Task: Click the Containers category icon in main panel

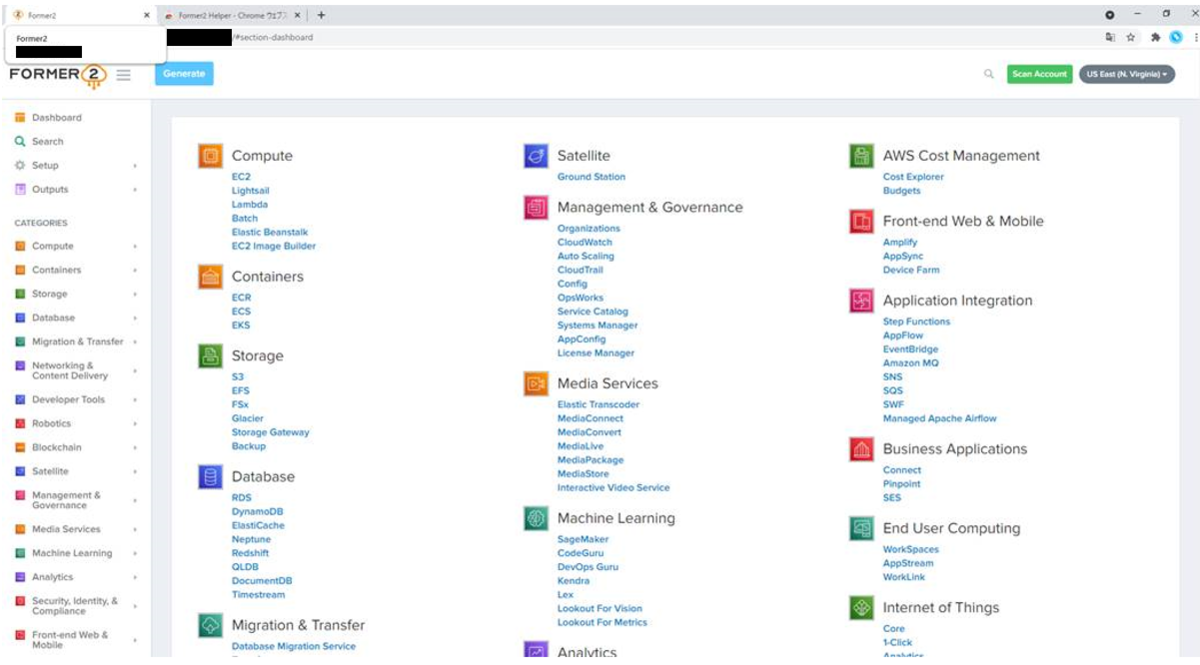Action: click(x=210, y=277)
